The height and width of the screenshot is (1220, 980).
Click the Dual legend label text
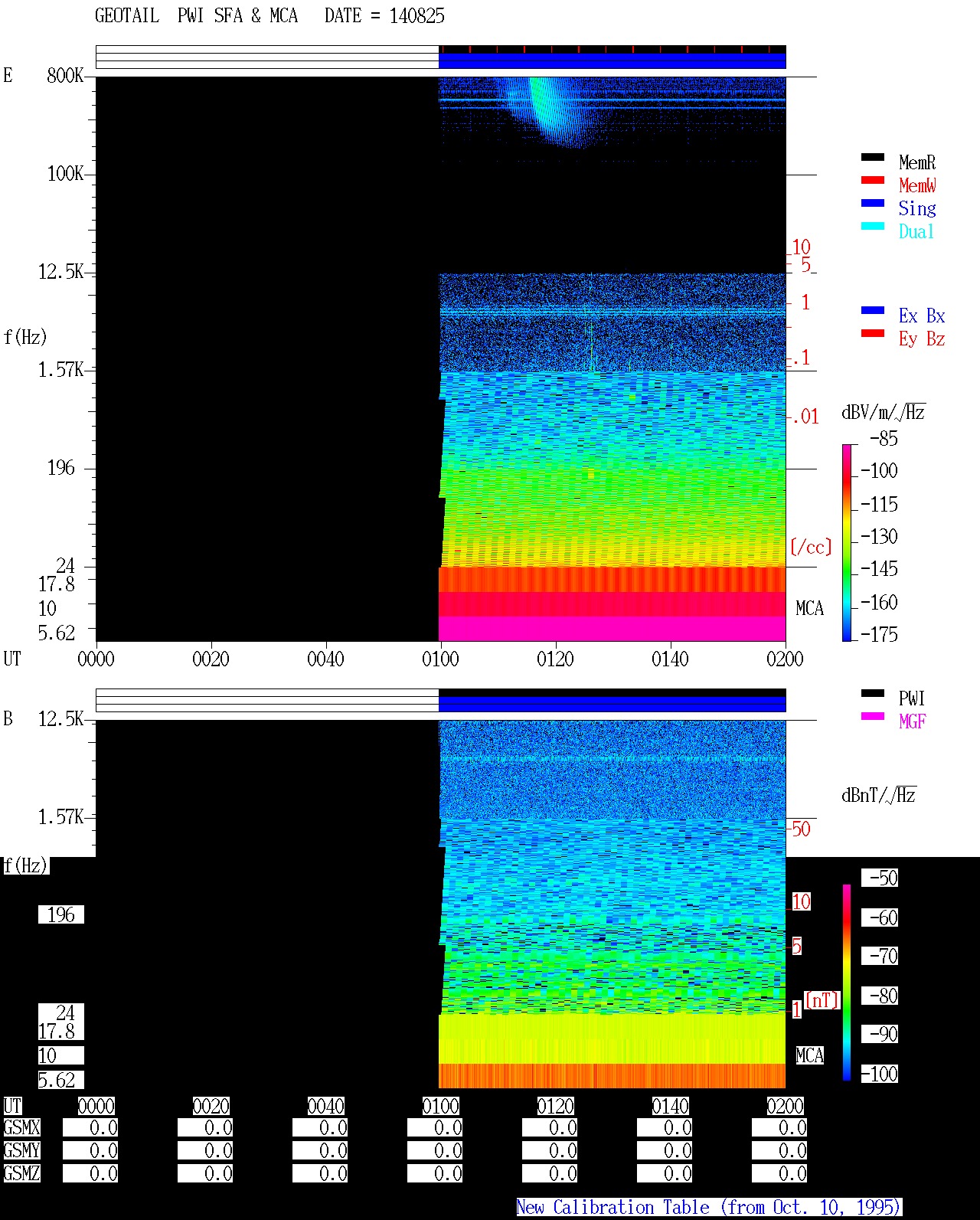tap(916, 231)
